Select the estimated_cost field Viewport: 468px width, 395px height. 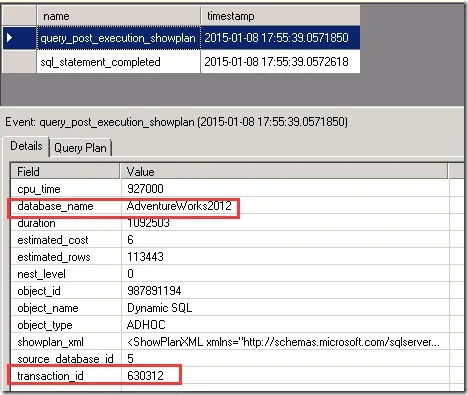pyautogui.click(x=53, y=240)
